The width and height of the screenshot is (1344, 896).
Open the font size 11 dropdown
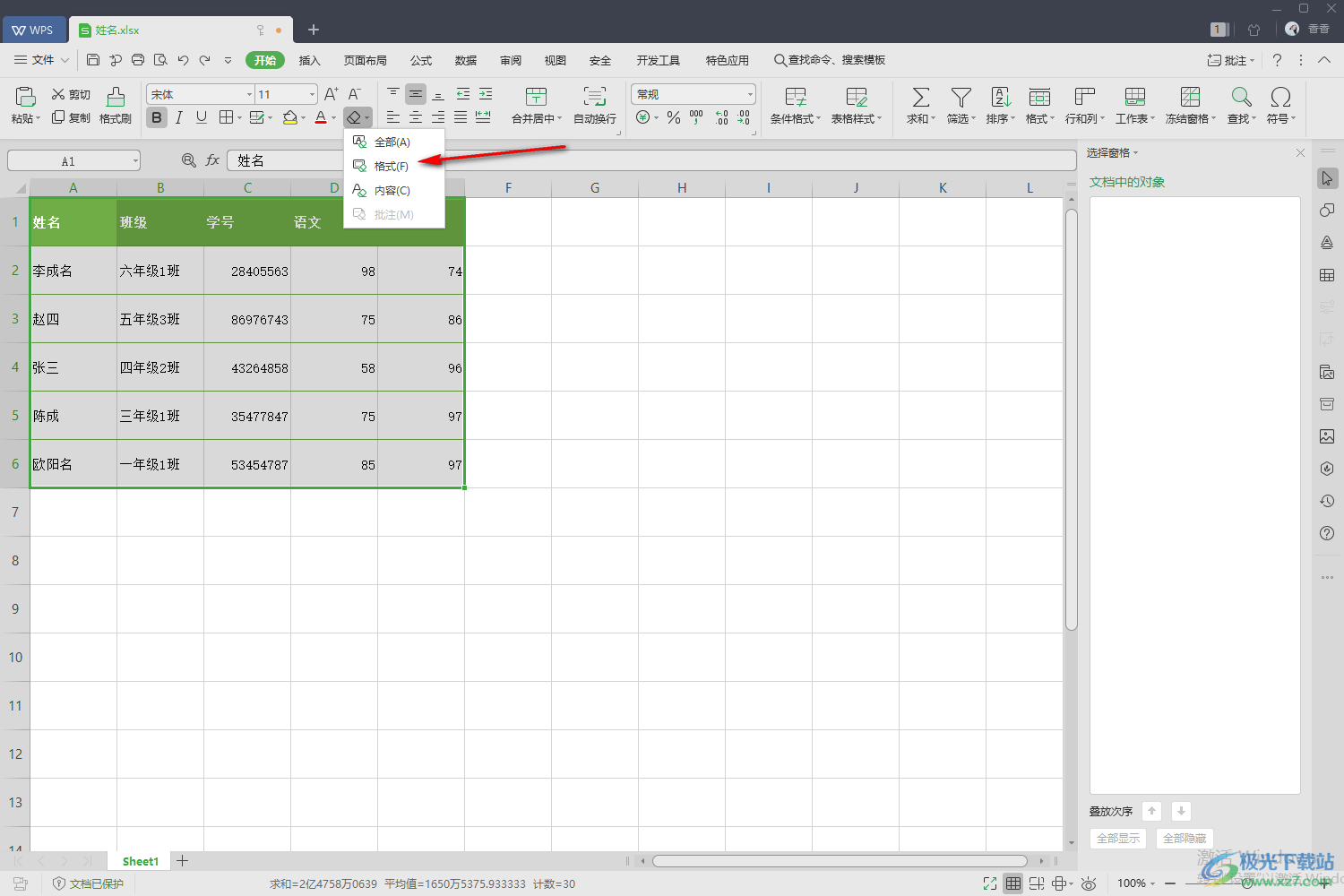(x=312, y=95)
